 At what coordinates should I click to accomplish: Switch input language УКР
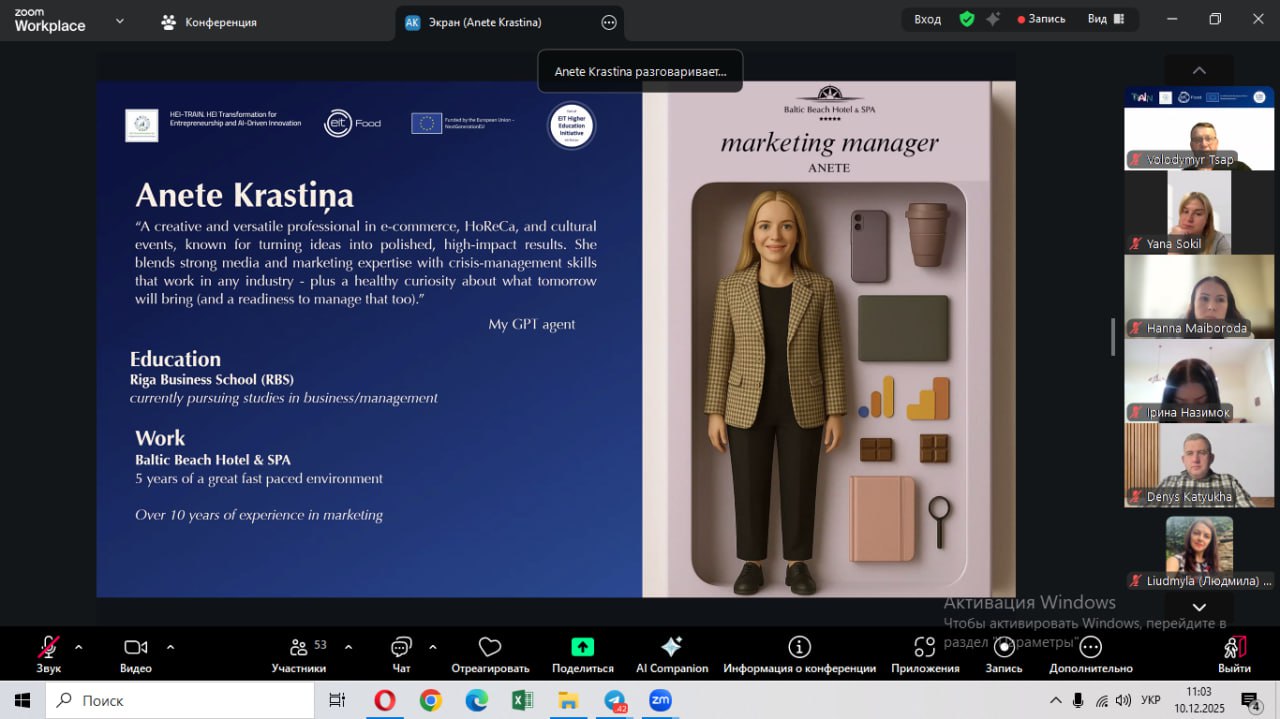(x=1151, y=700)
